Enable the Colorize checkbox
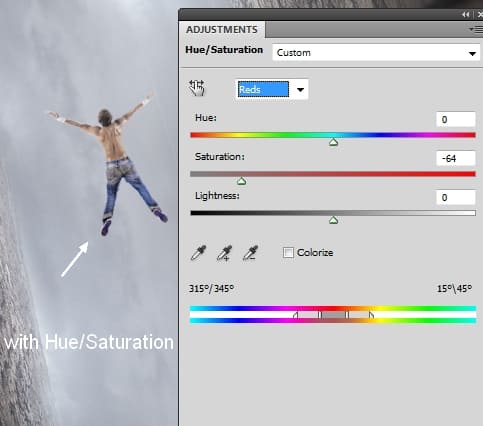This screenshot has height=426, width=483. pyautogui.click(x=288, y=252)
